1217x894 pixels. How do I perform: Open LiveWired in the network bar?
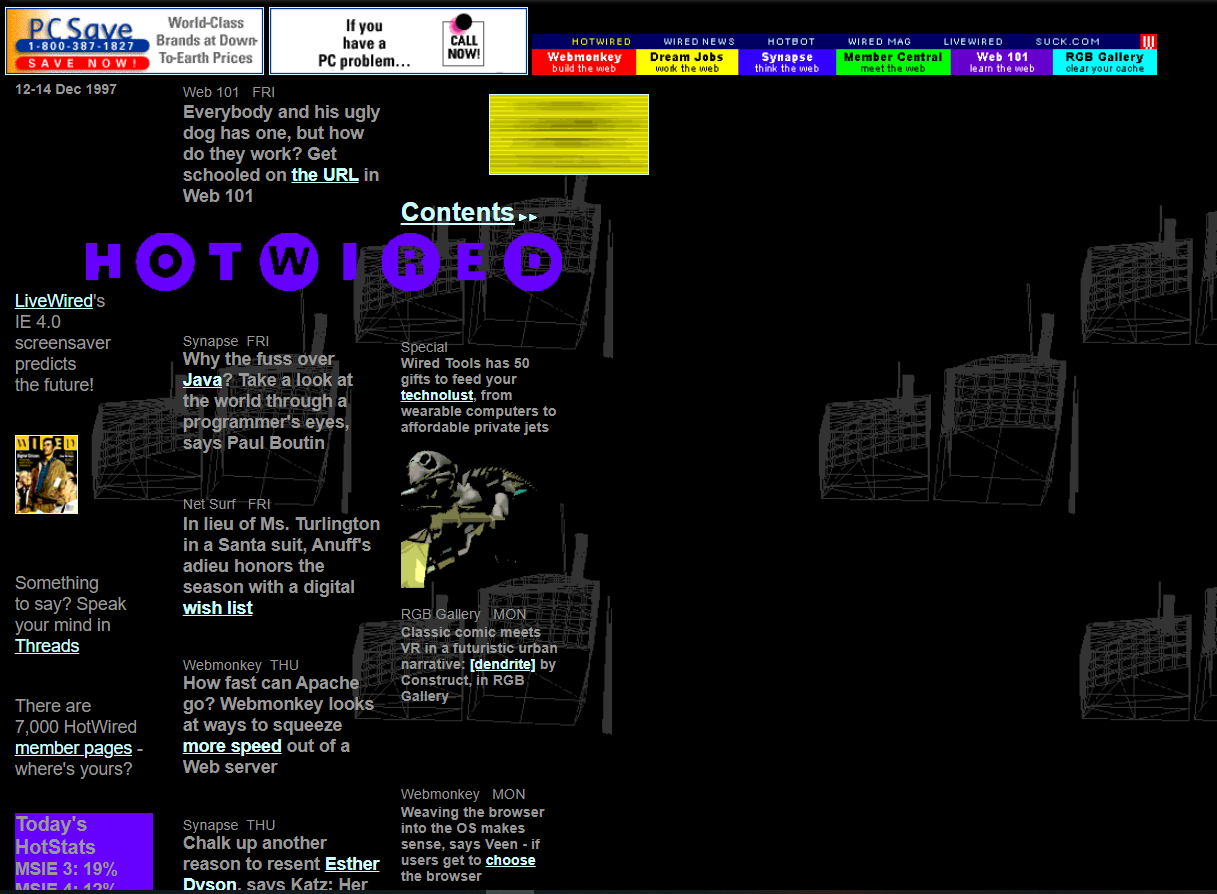click(x=973, y=42)
